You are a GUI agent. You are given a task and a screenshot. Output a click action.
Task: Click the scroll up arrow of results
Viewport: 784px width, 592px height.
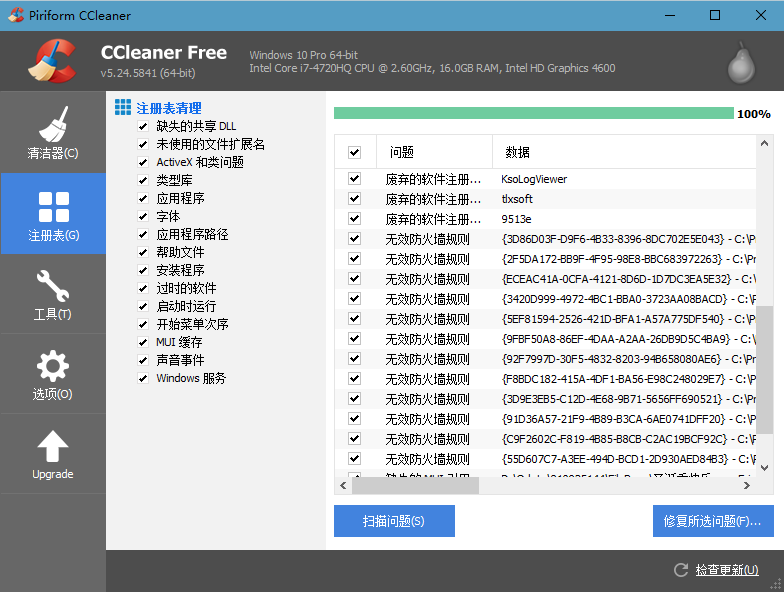point(764,144)
